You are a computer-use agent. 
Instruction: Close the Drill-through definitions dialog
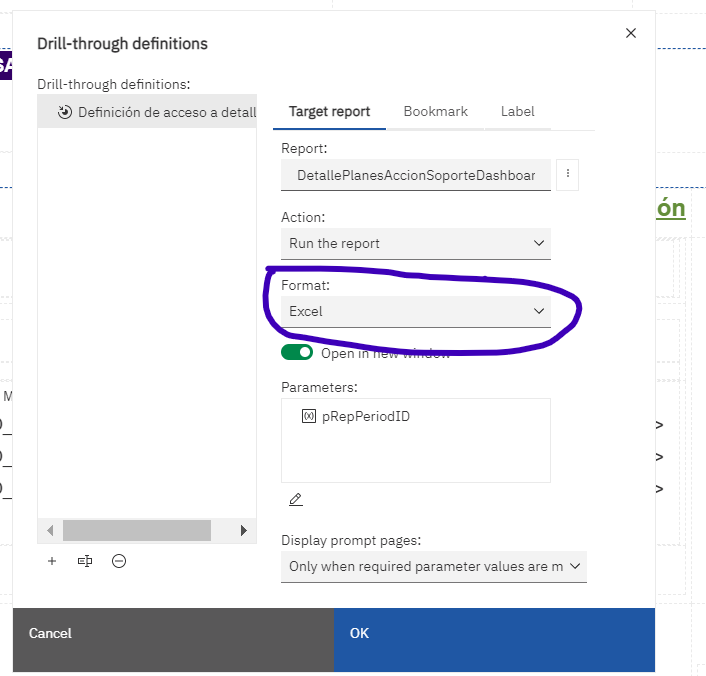pyautogui.click(x=631, y=33)
